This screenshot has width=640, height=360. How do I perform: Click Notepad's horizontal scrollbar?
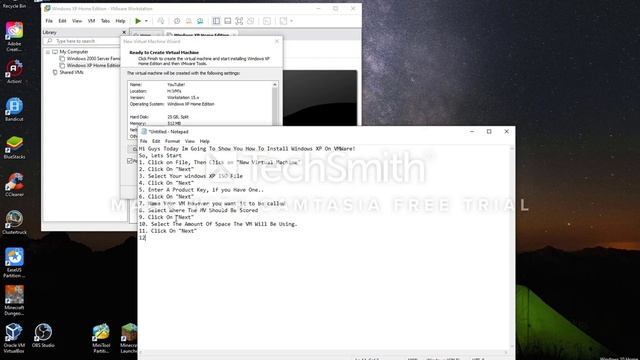coord(324,352)
